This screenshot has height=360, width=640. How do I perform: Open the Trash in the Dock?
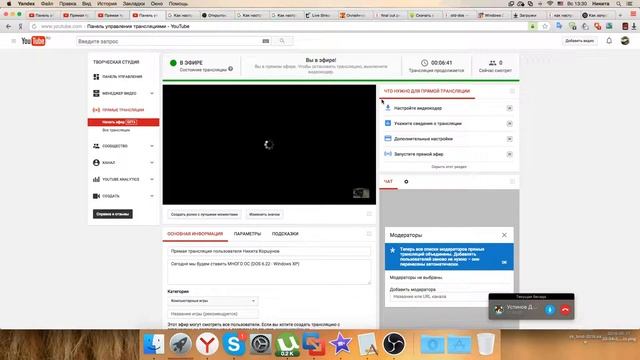486,344
